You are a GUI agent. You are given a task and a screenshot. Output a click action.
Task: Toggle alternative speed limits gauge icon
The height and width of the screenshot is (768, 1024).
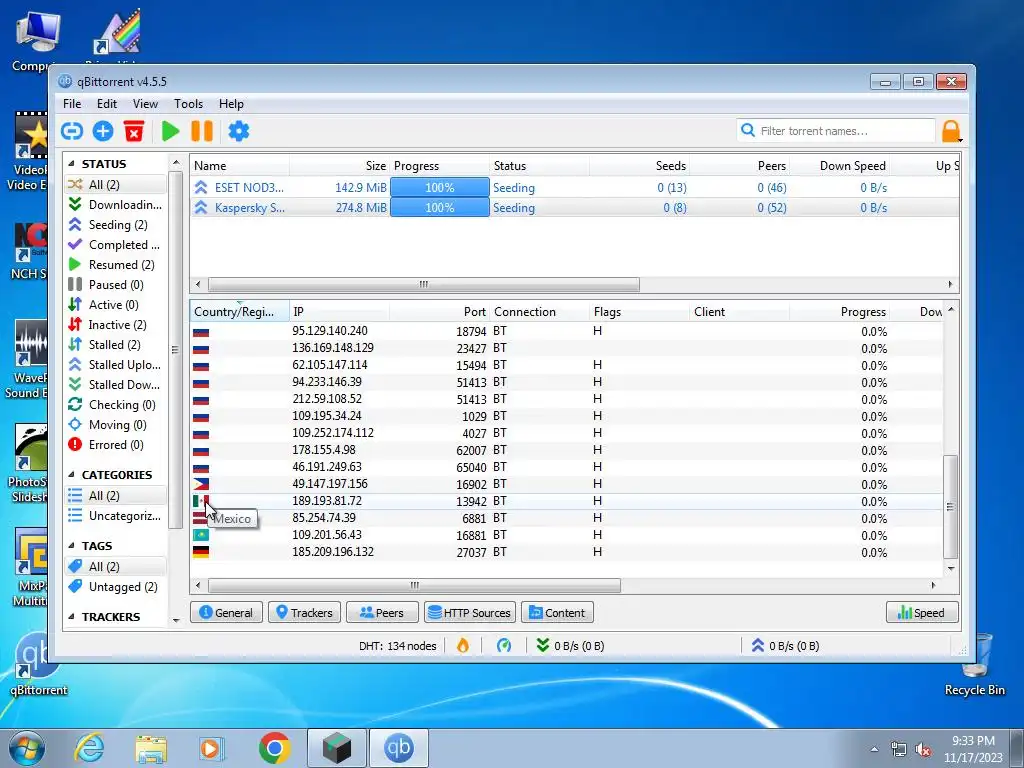coord(504,646)
